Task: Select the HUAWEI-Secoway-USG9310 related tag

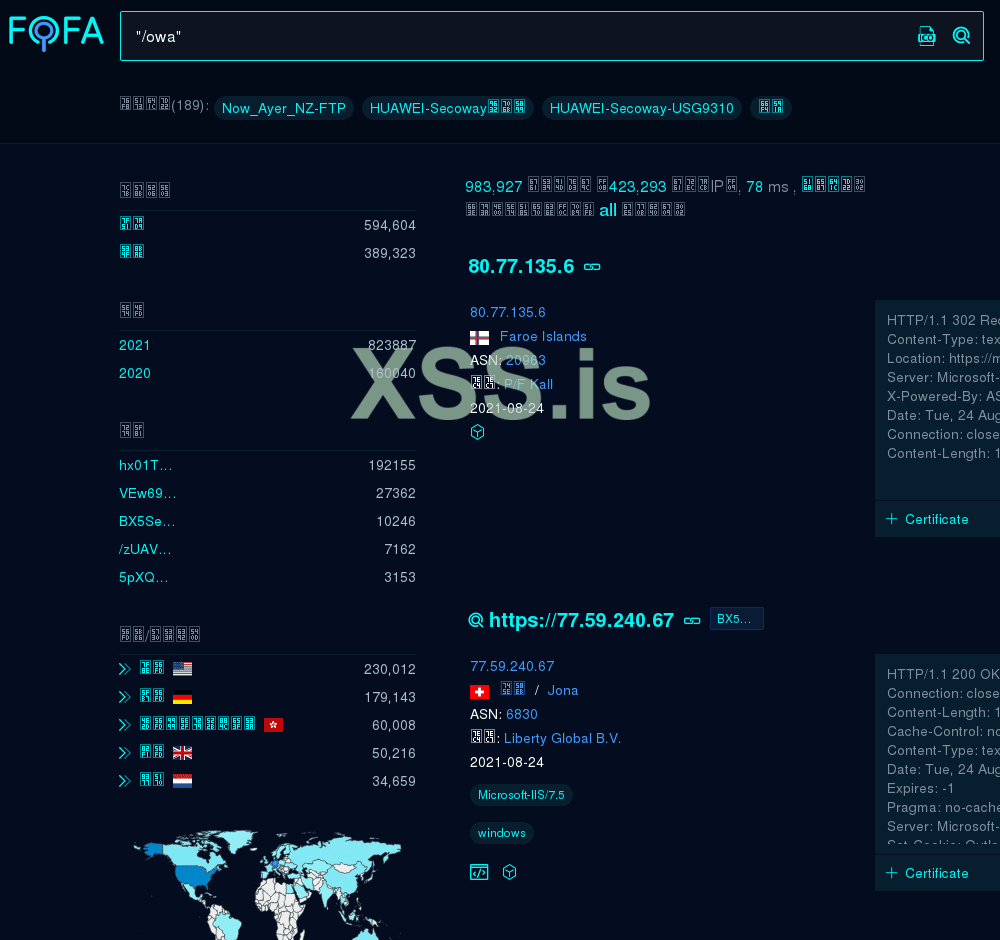Action: tap(642, 108)
